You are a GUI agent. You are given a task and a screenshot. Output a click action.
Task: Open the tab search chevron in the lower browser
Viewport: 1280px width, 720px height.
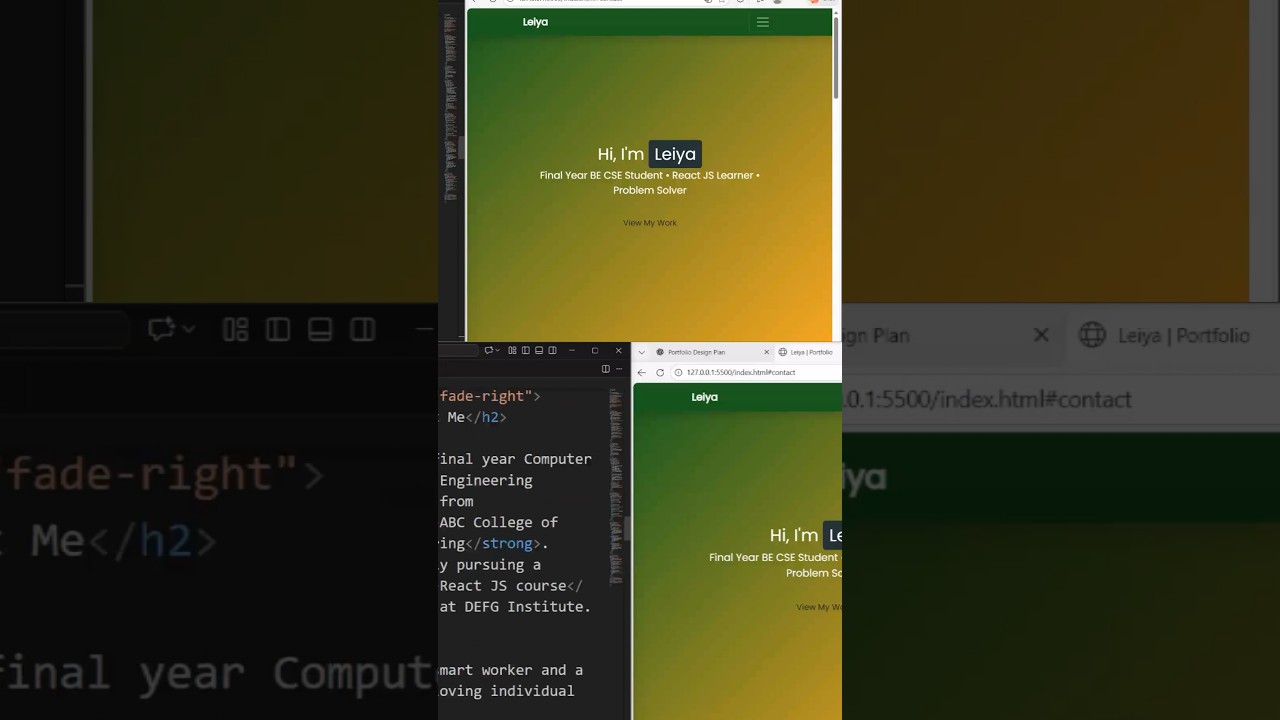tap(642, 352)
